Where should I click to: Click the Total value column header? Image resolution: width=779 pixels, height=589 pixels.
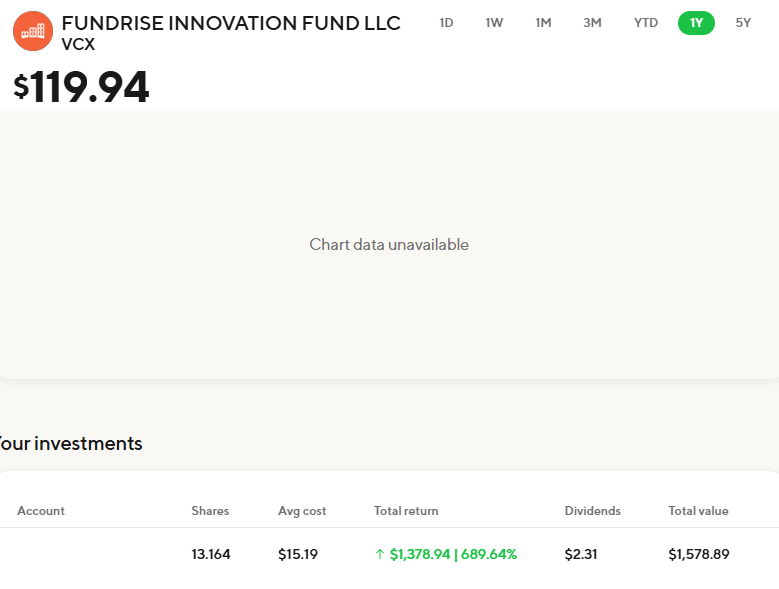pos(698,511)
